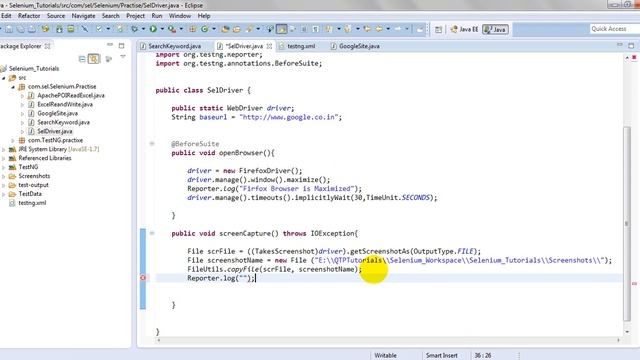Click into the Quick Access field
Viewport: 640px width, 360px height.
614,29
